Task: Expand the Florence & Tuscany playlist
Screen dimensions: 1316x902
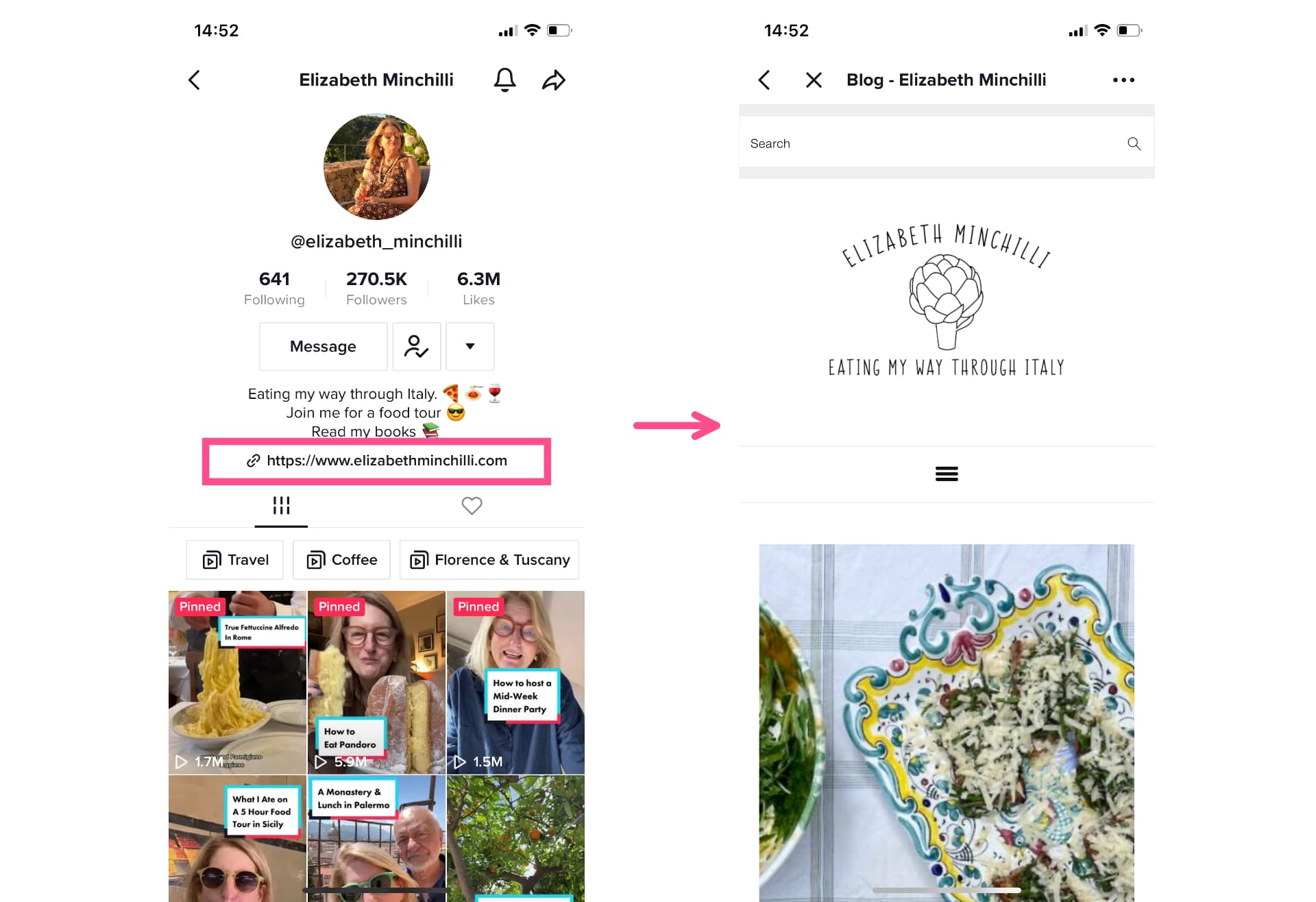Action: pos(490,559)
